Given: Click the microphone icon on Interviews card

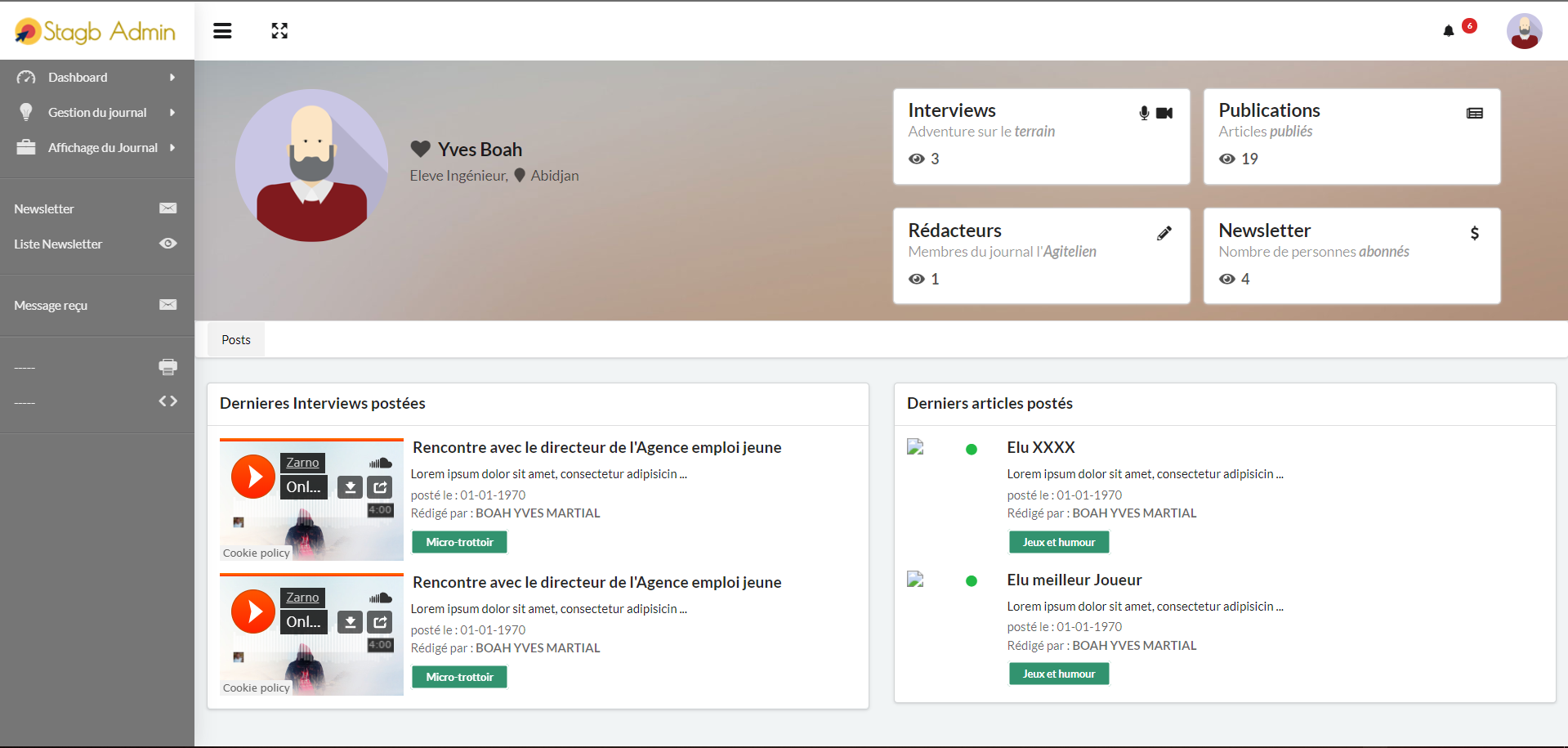Looking at the screenshot, I should click(x=1144, y=113).
